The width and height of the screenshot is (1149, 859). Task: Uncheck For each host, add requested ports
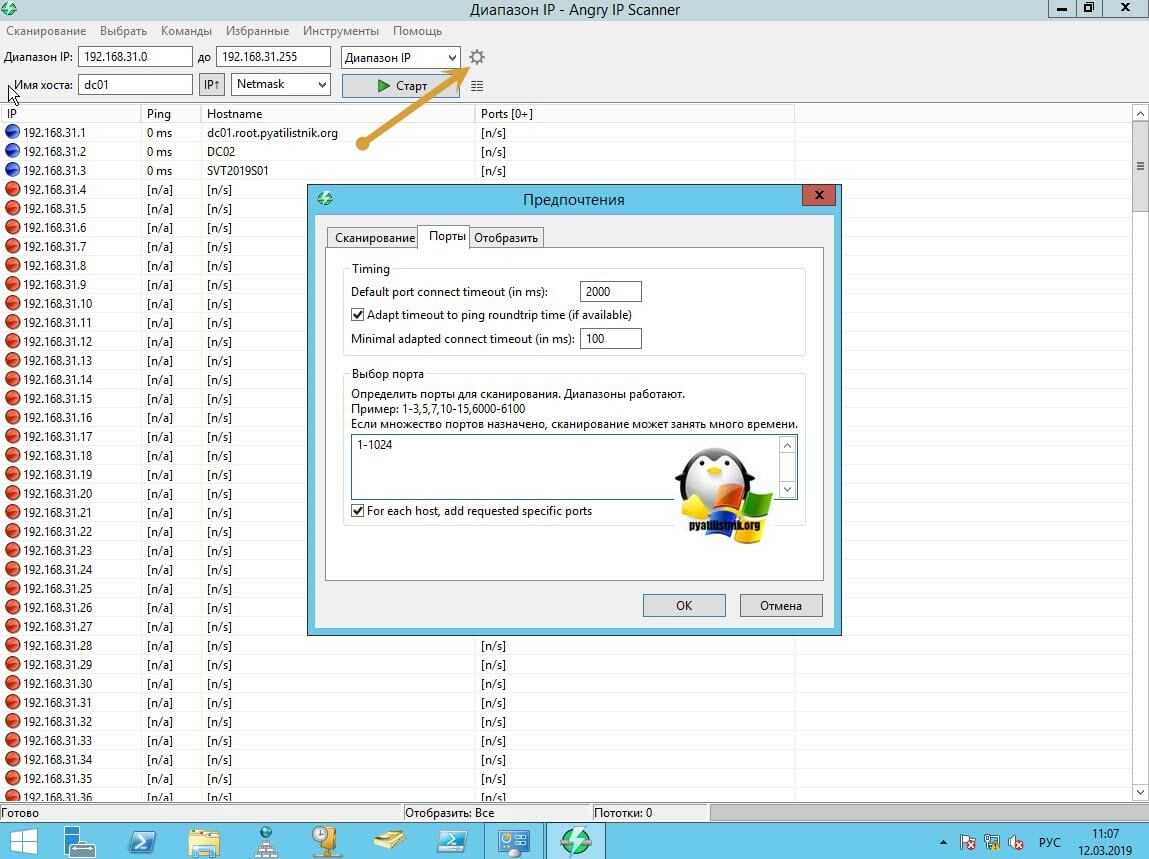358,511
